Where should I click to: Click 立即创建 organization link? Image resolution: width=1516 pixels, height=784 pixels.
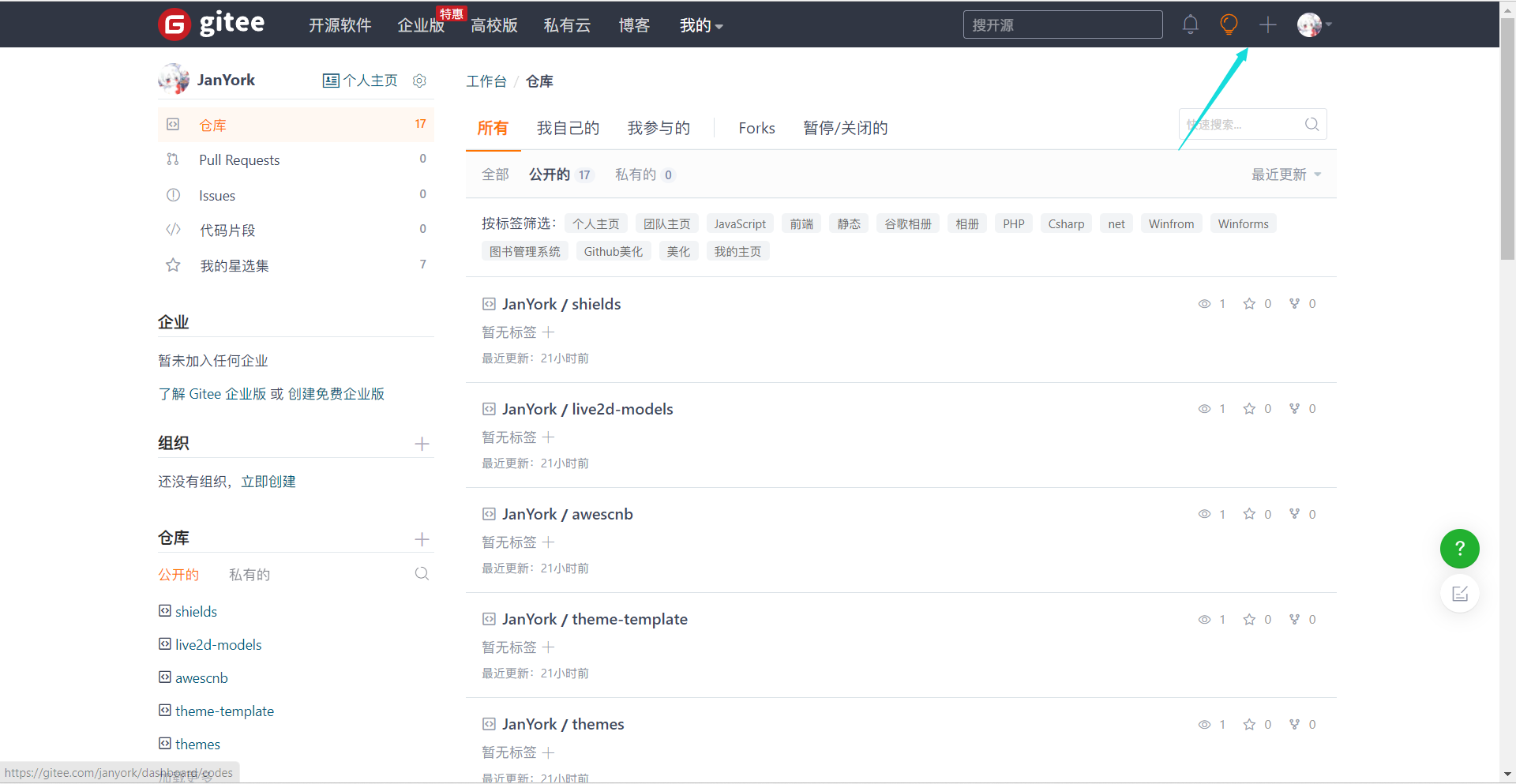point(268,482)
